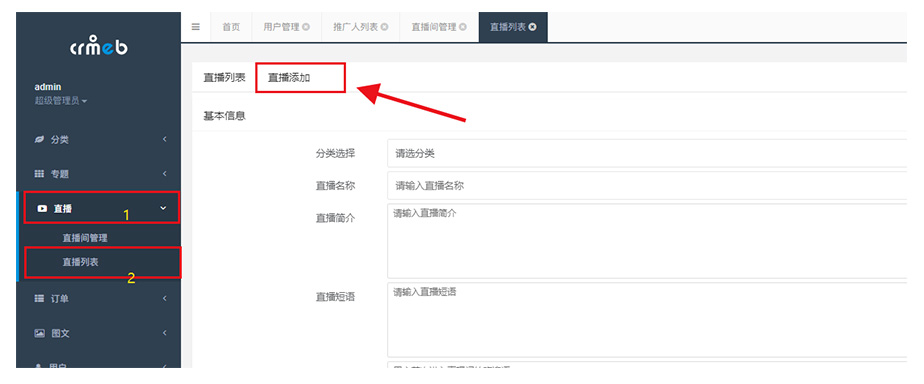Close the 推广人列表 tab
The height and width of the screenshot is (384, 924).
pos(384,27)
